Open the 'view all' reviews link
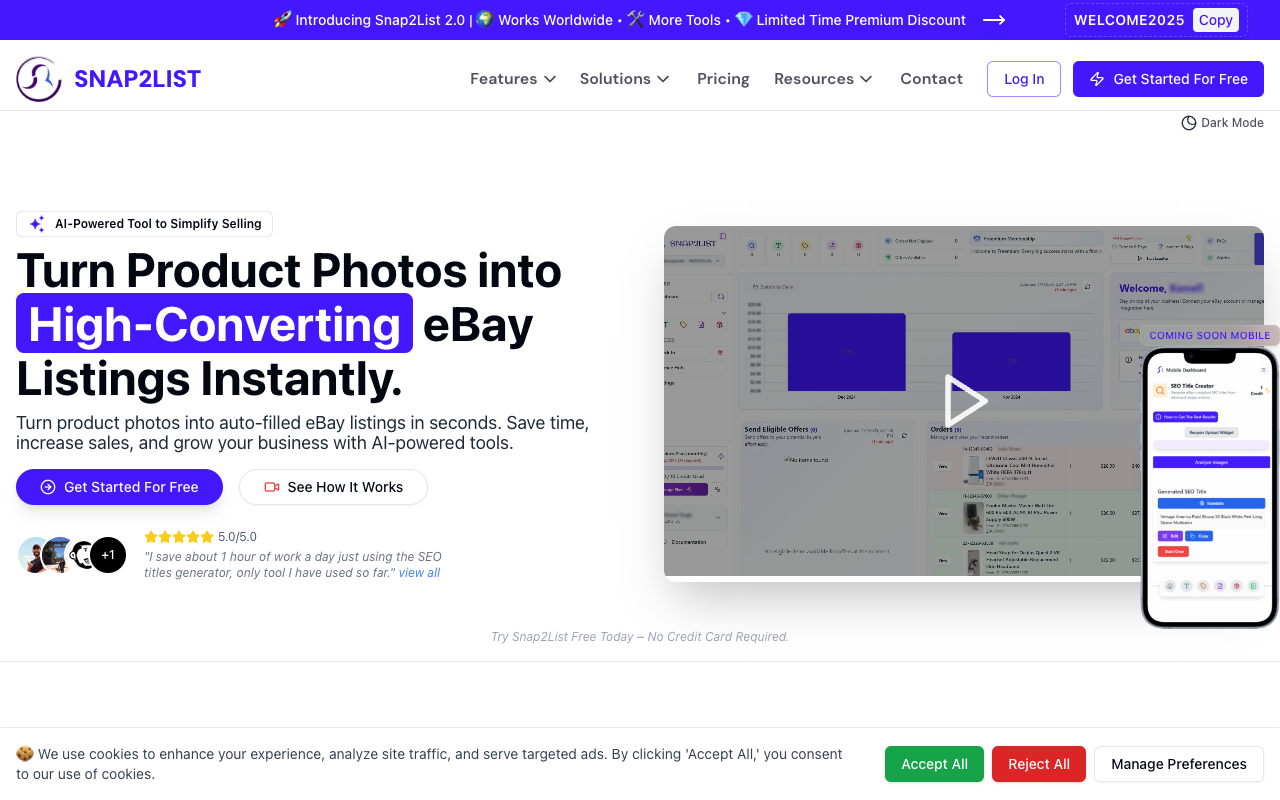The width and height of the screenshot is (1280, 800). [419, 573]
